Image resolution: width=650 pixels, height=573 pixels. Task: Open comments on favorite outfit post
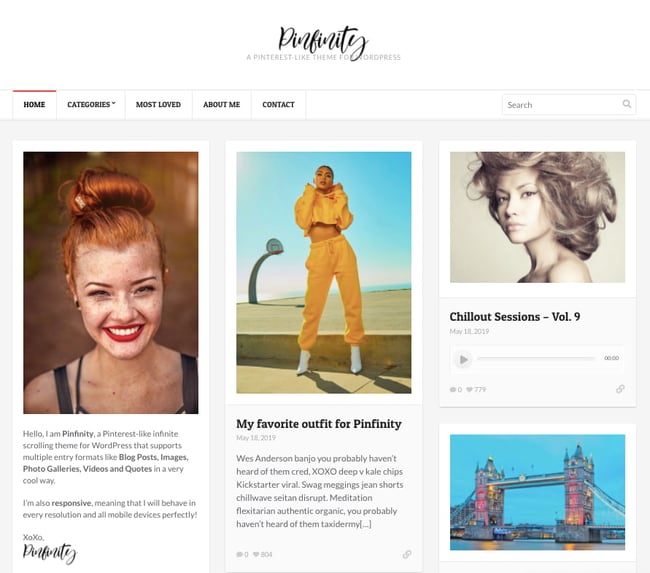(242, 554)
